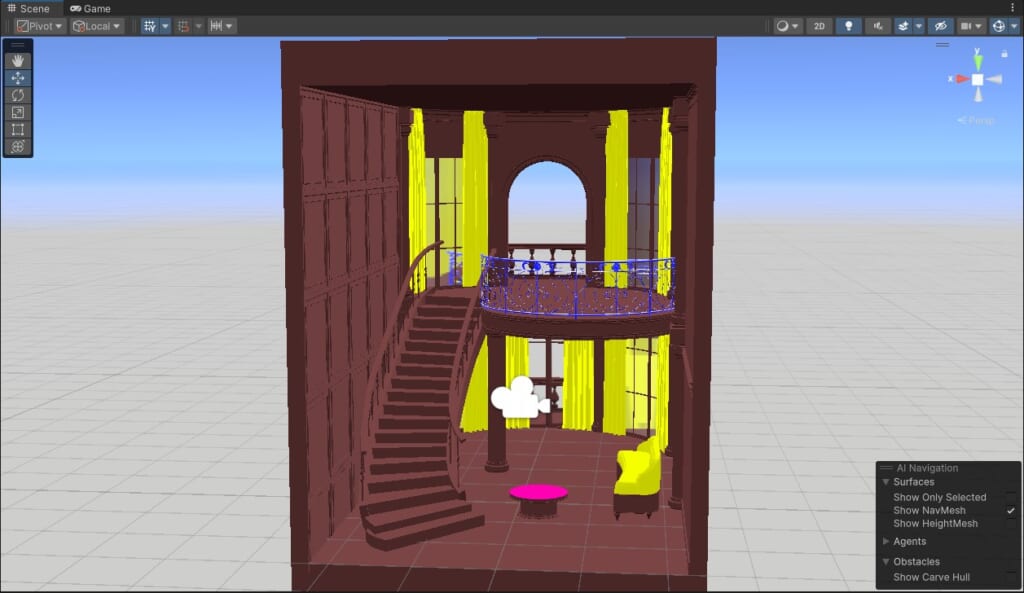Image resolution: width=1024 pixels, height=593 pixels.
Task: Expand the Agents section
Action: pyautogui.click(x=886, y=541)
